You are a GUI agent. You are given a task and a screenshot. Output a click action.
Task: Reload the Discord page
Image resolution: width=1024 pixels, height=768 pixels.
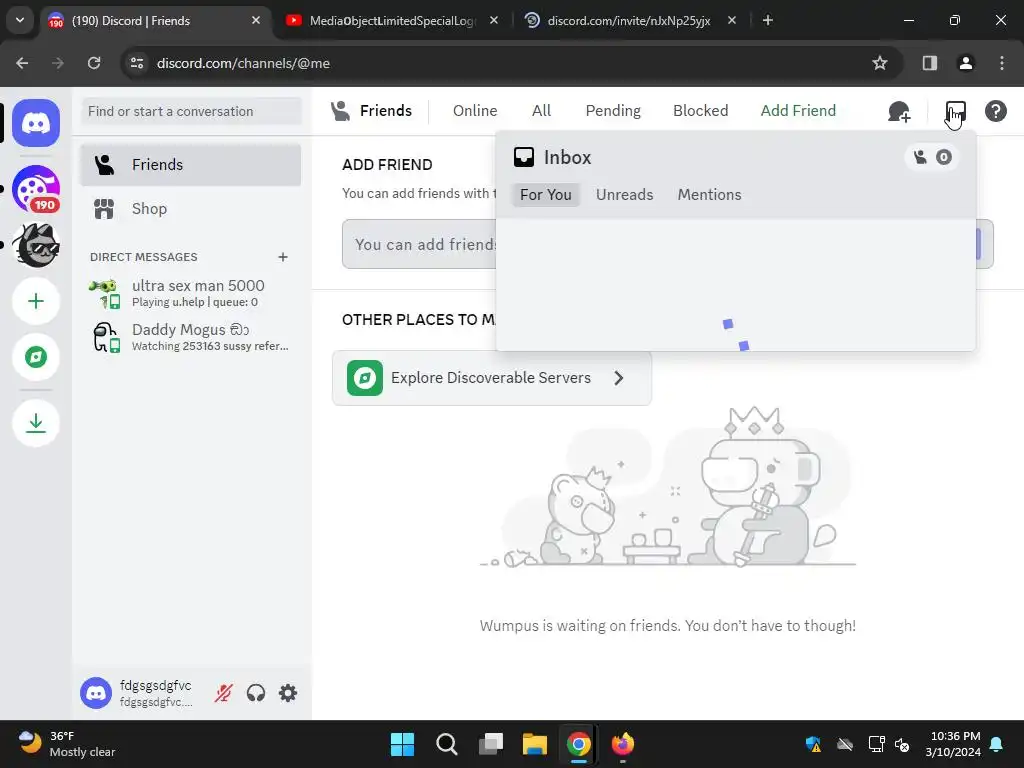94,63
